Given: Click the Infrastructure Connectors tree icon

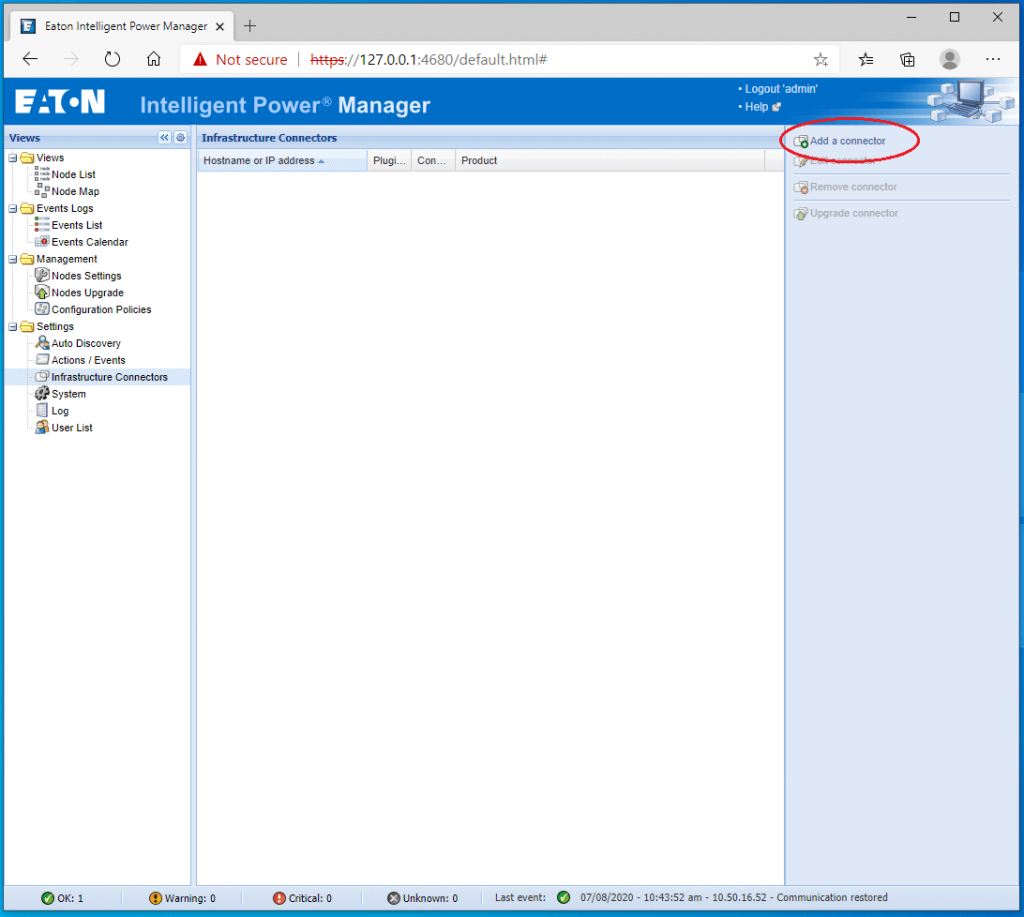Looking at the screenshot, I should (x=42, y=376).
